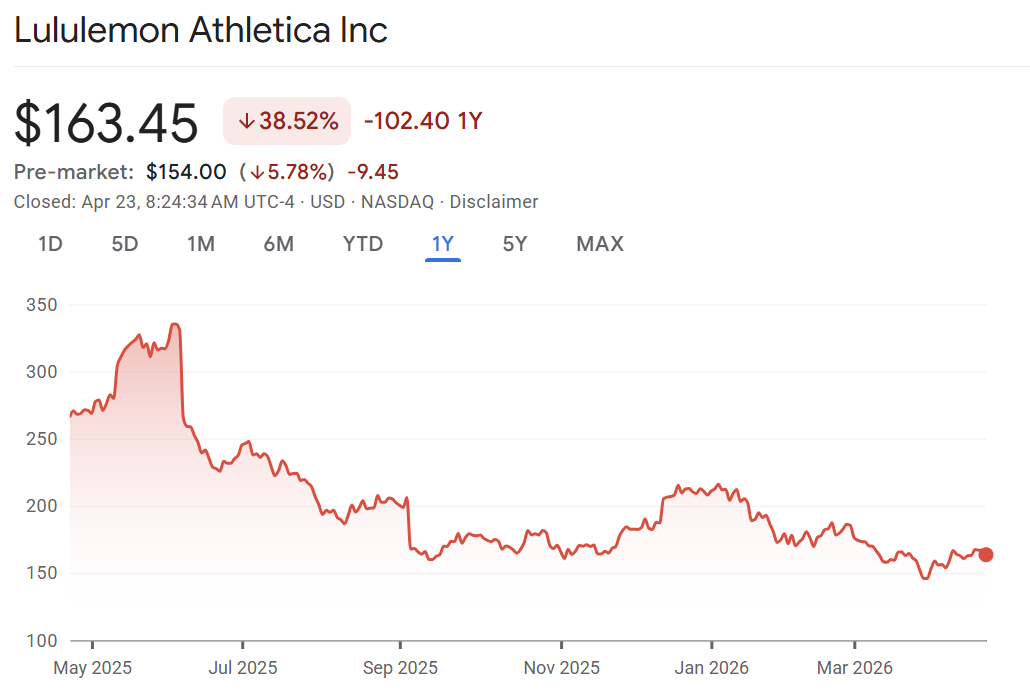
Task: Select the YTD range tab
Action: [x=363, y=243]
